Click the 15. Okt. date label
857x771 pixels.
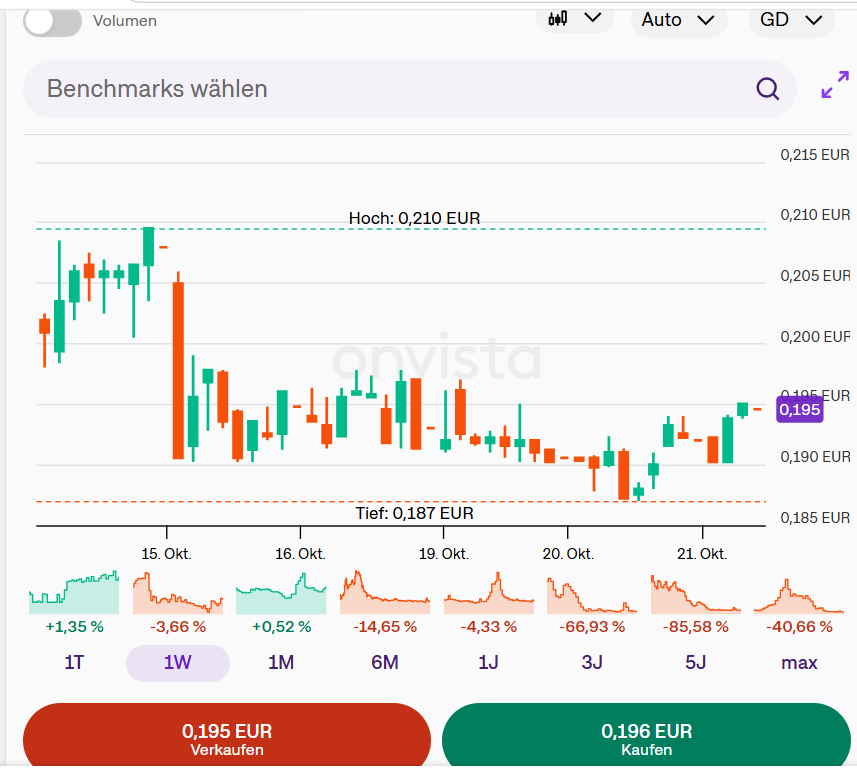(x=167, y=554)
